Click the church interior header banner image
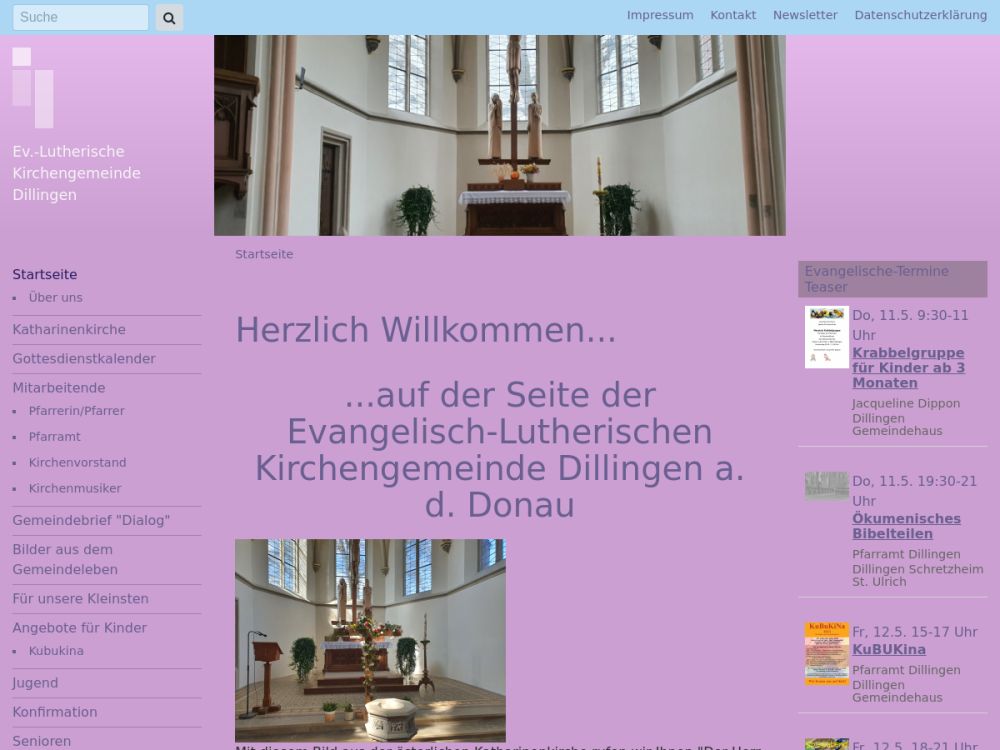This screenshot has width=1000, height=750. tap(499, 135)
